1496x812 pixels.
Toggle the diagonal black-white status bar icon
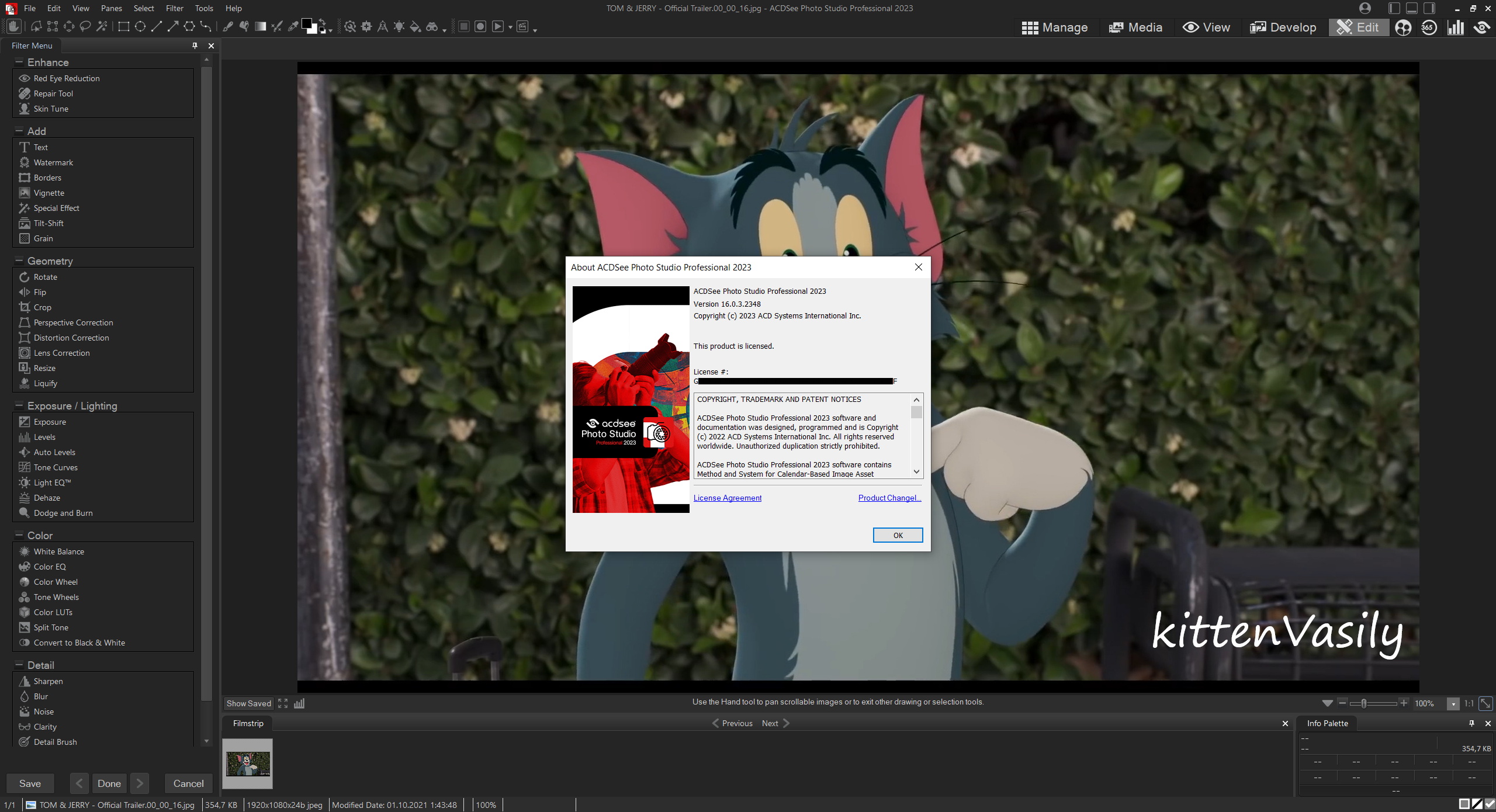pos(1477,804)
